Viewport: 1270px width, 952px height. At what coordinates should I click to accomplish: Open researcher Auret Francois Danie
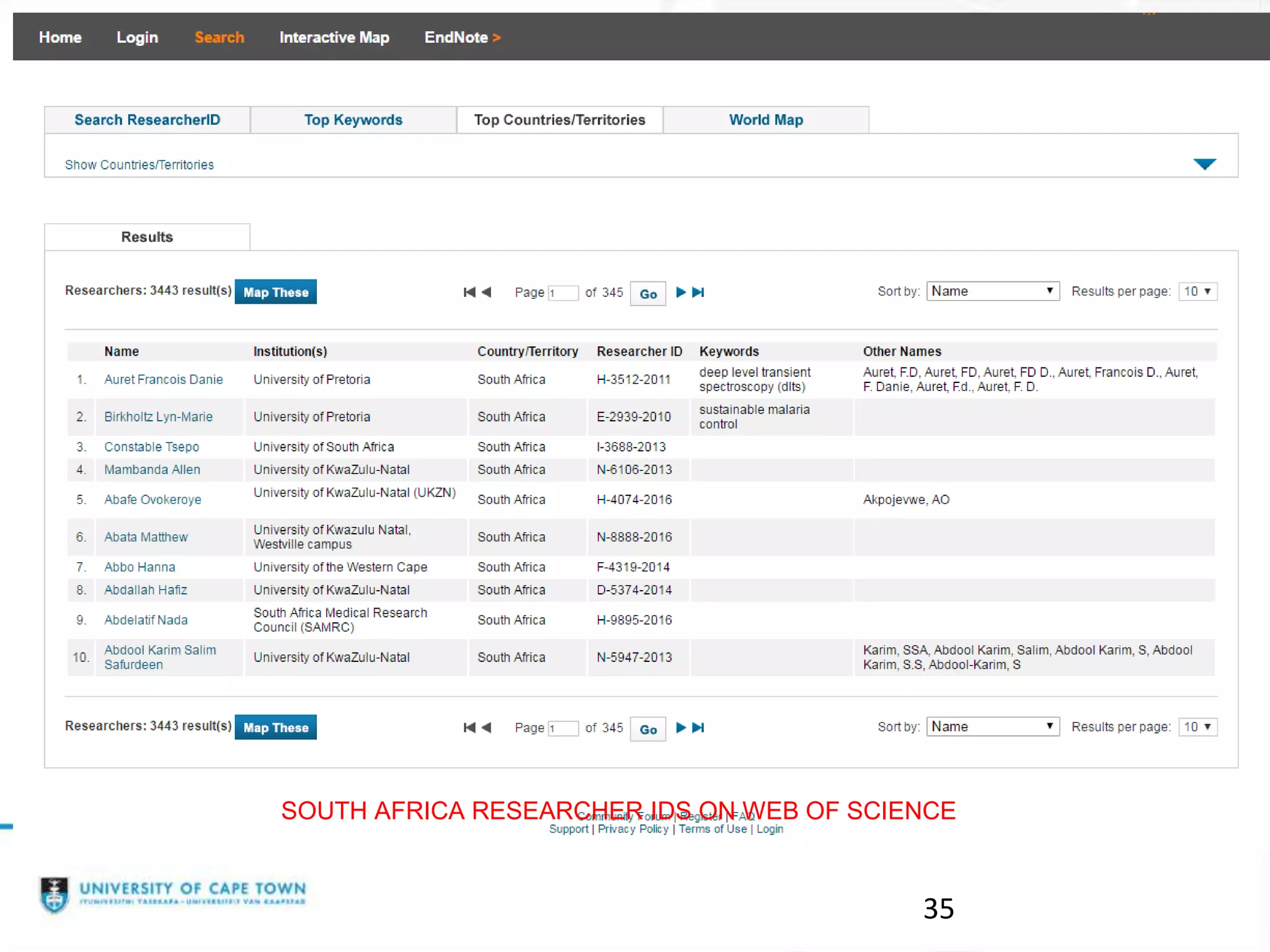pos(164,379)
